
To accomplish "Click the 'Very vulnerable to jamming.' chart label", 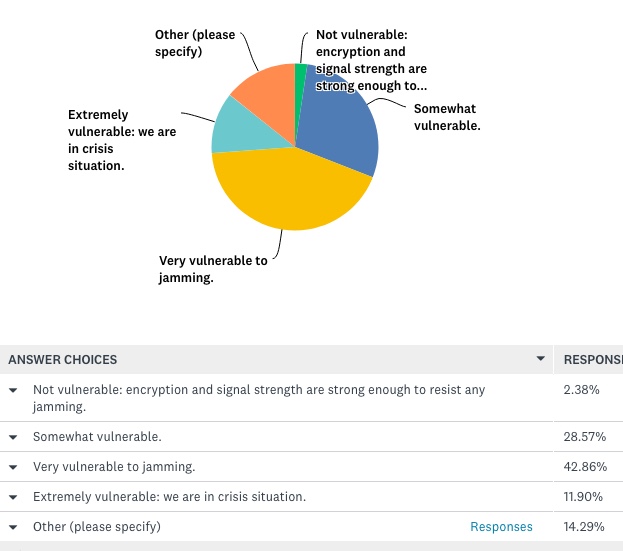I will (x=213, y=269).
